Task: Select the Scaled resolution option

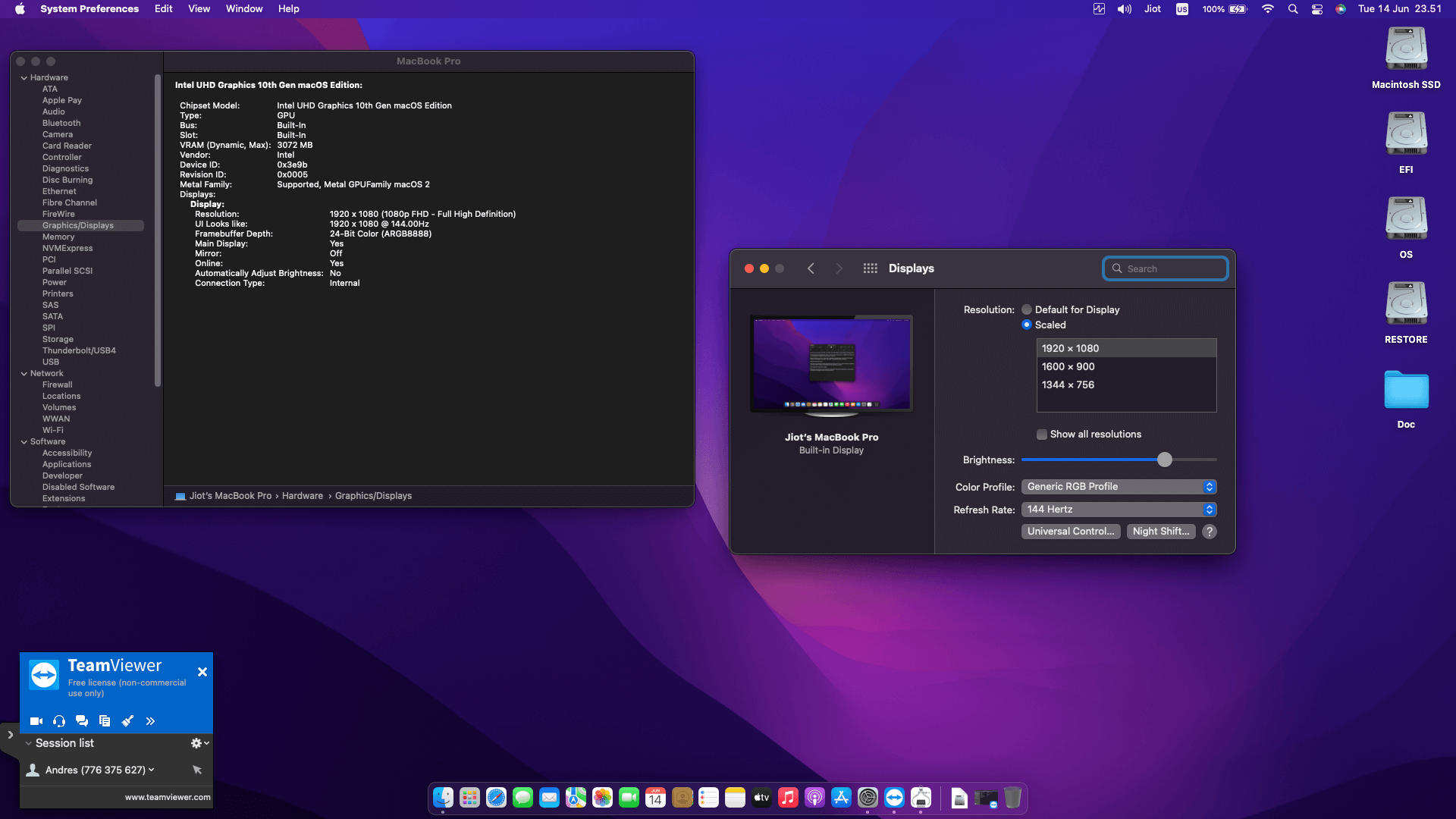Action: coord(1028,325)
